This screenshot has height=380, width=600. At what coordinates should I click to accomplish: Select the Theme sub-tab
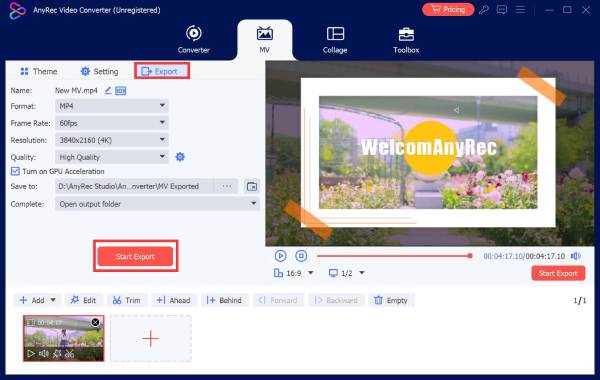coord(39,72)
